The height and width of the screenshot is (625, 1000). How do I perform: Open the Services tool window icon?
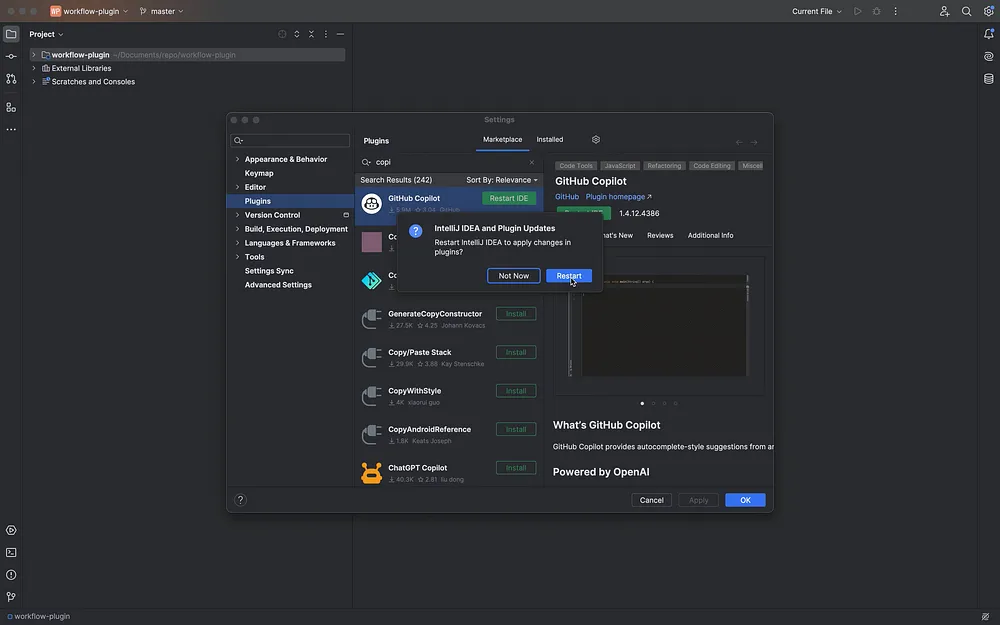11,531
